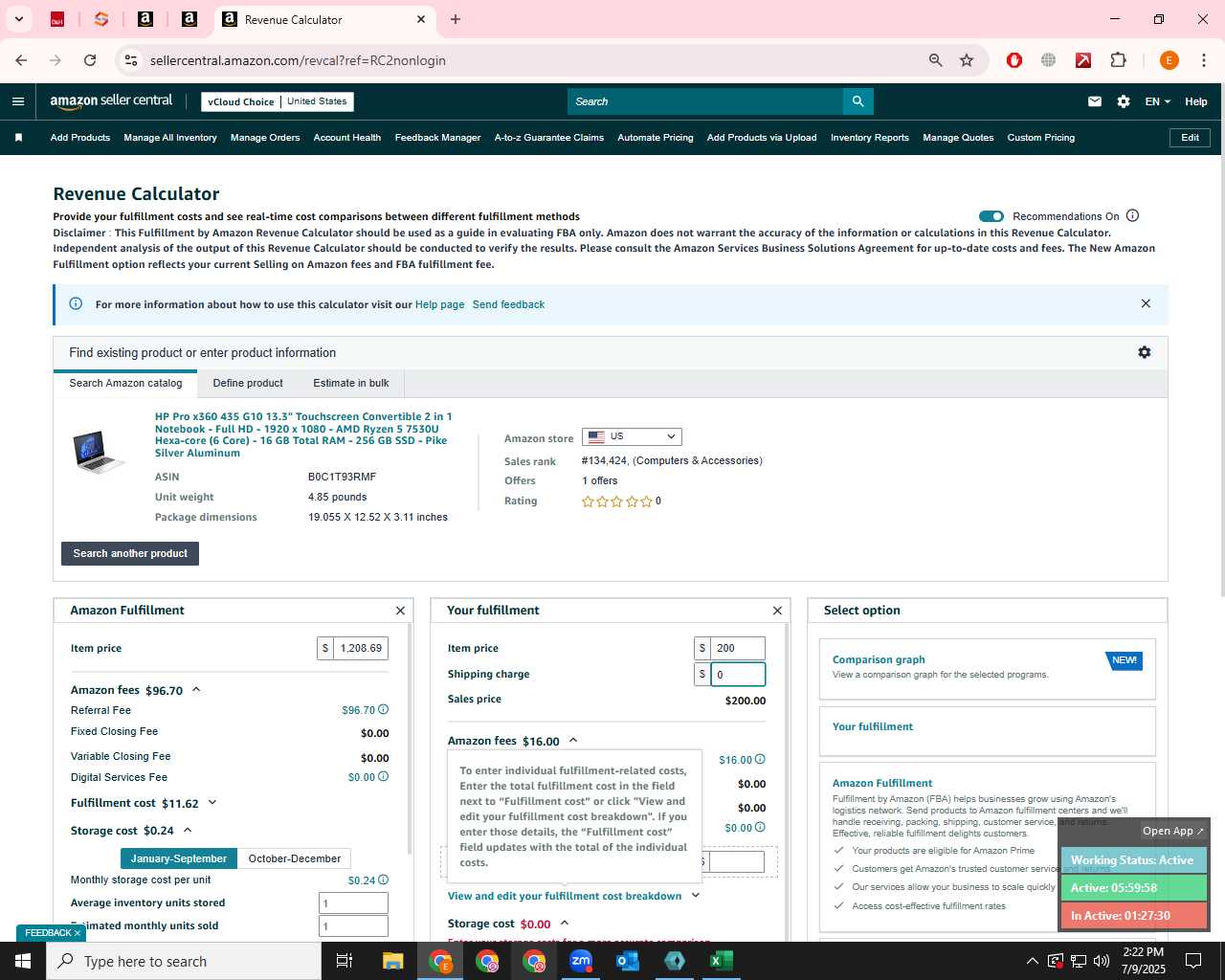Reload the page
Image resolution: width=1225 pixels, height=980 pixels.
point(90,60)
